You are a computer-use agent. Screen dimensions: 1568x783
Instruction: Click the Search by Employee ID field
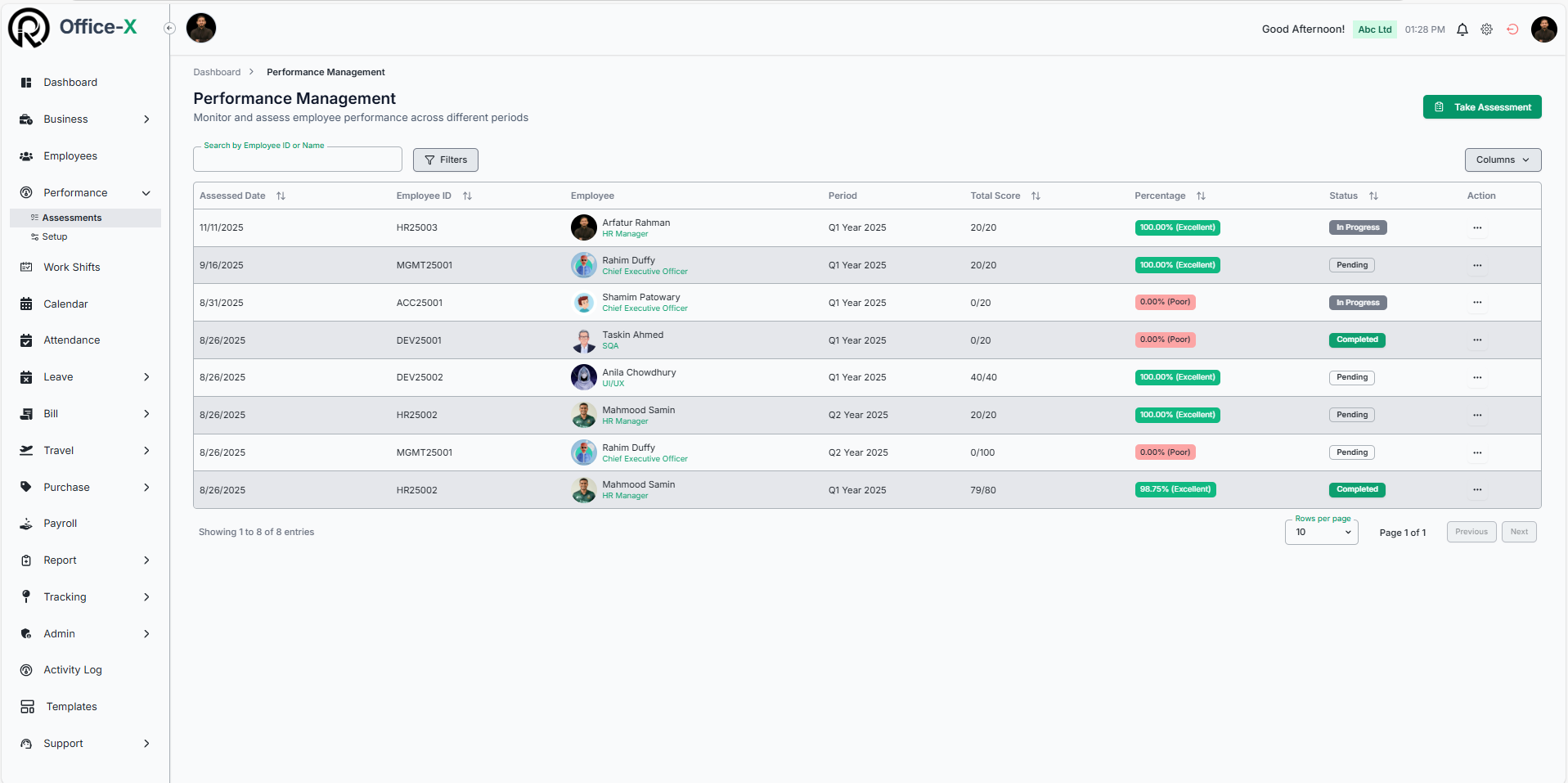(297, 160)
